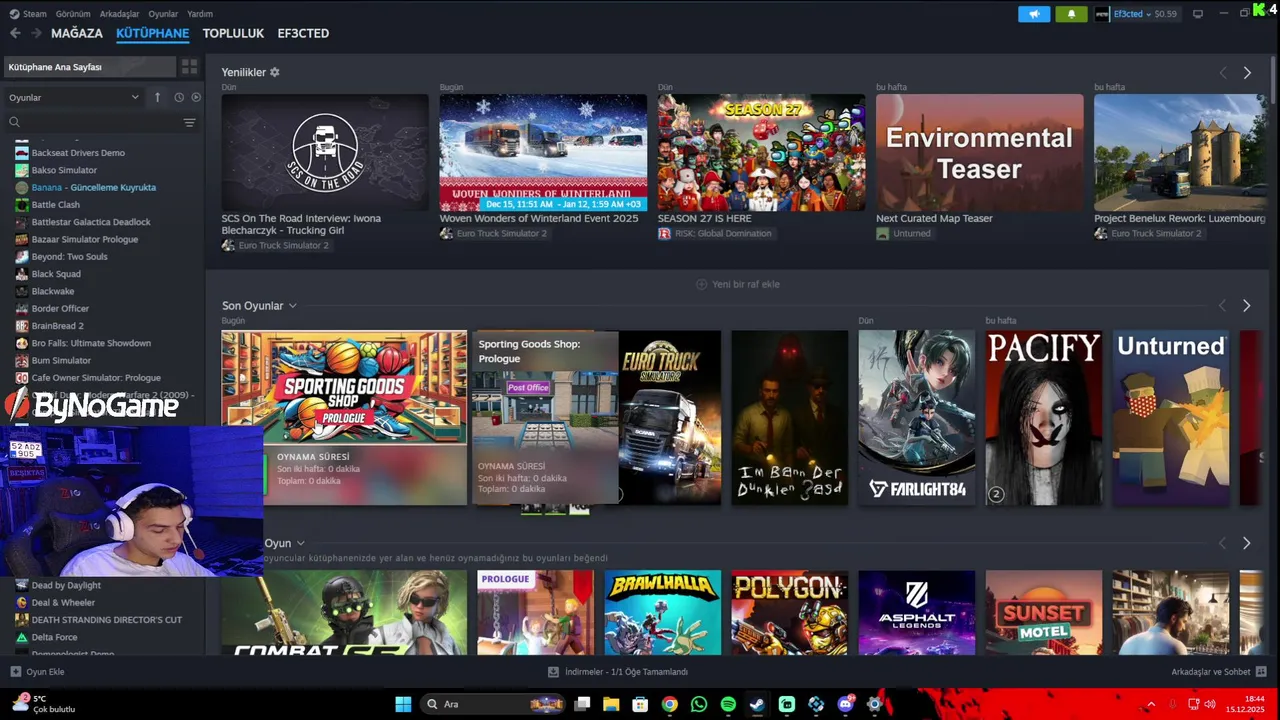Image resolution: width=1280 pixels, height=720 pixels.
Task: View the $0.59 wallet balance
Action: point(1165,14)
